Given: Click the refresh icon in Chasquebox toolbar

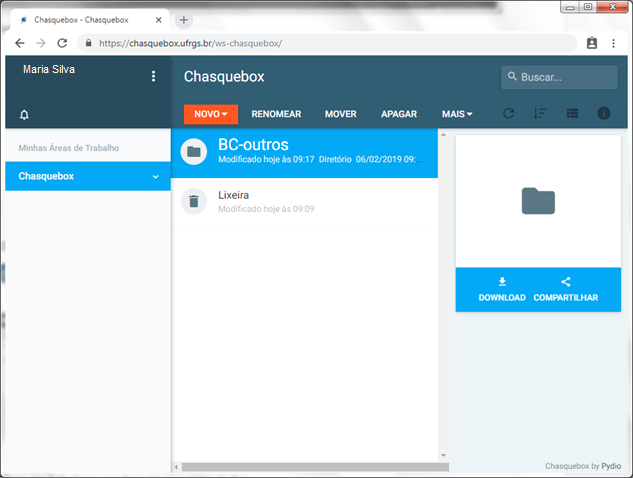Looking at the screenshot, I should [x=508, y=113].
